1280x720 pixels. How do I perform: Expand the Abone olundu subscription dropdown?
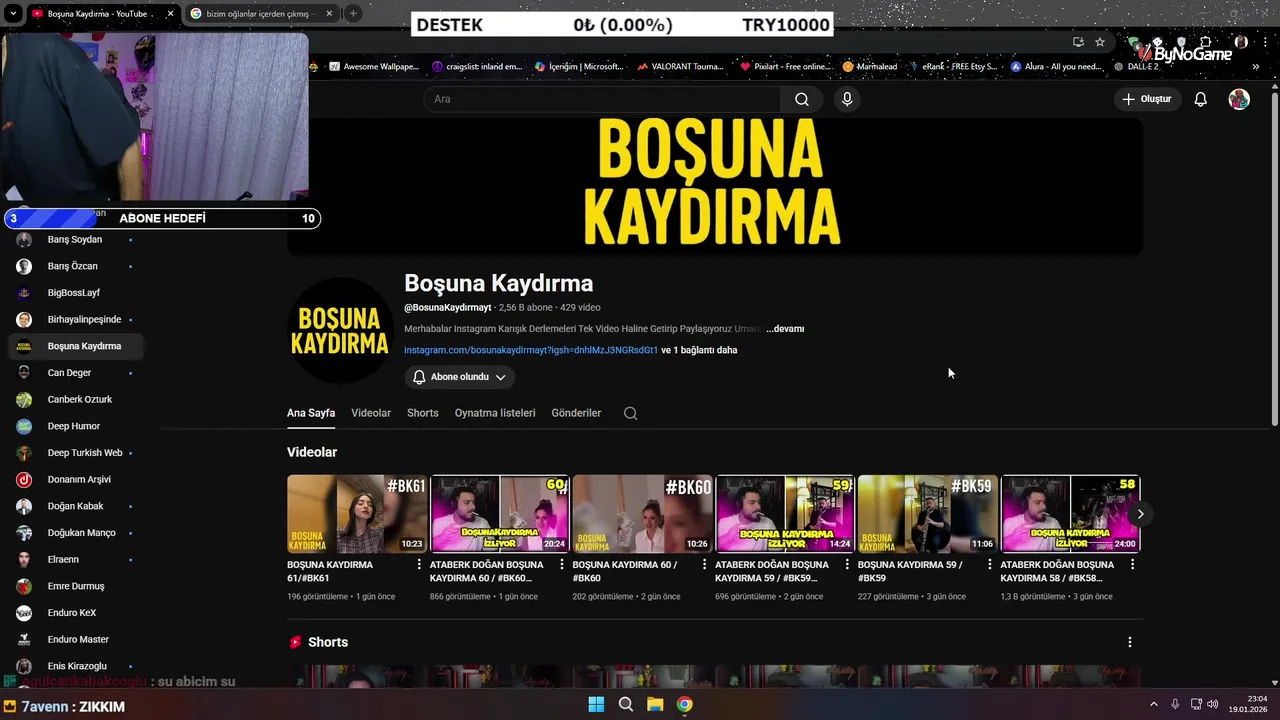tap(460, 377)
